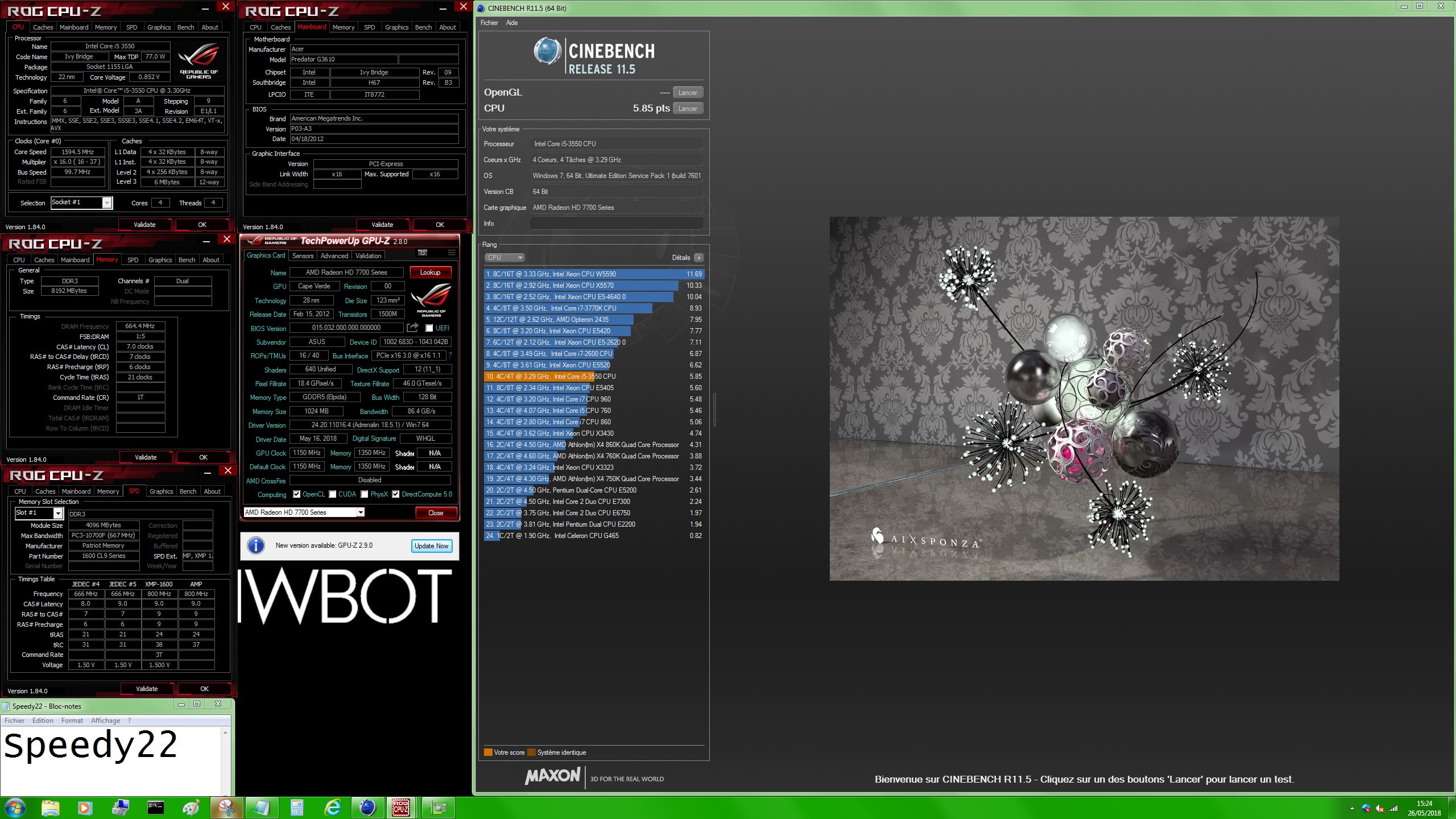Image resolution: width=1456 pixels, height=819 pixels.
Task: Click the Cinebench Info input field
Action: tap(617, 224)
